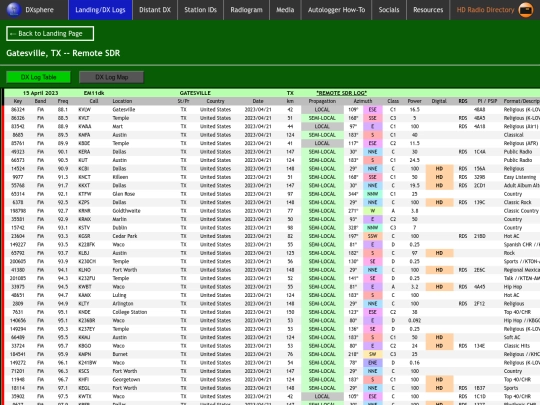
Task: Click the Classic Hits format cell
Action: coord(517,346)
